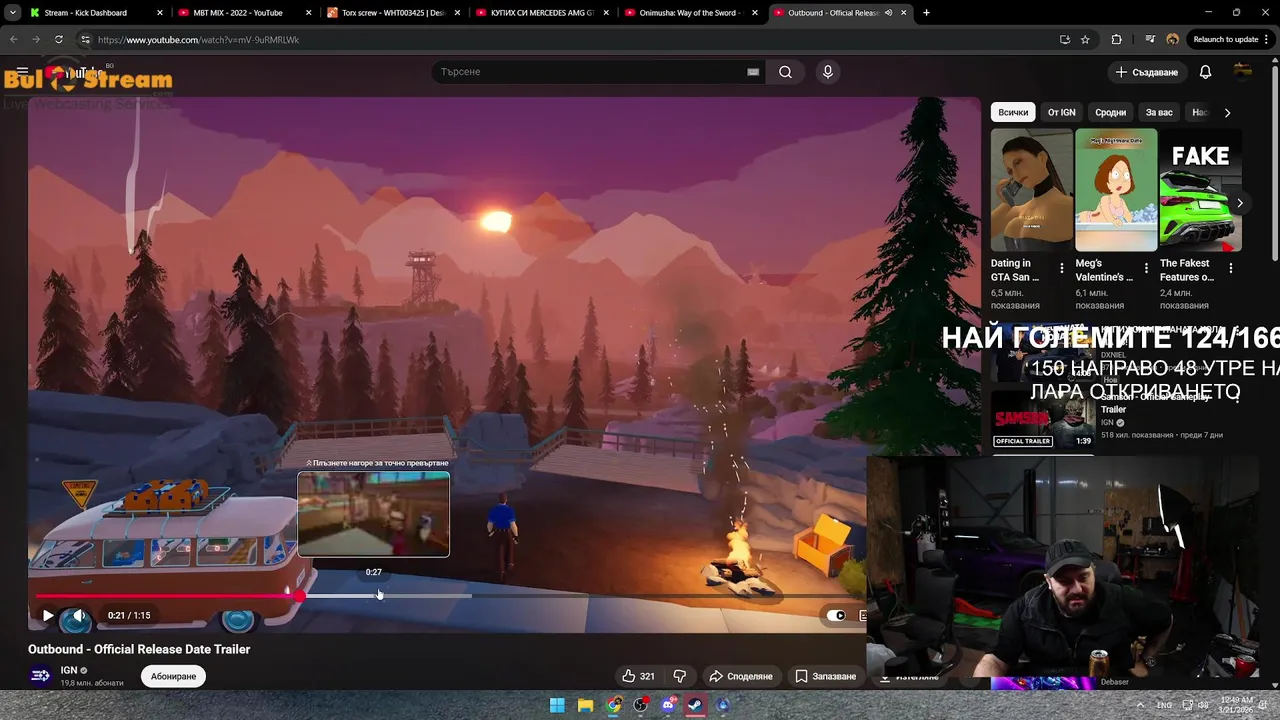Close the Outbound - Official Release tab
Image resolution: width=1280 pixels, height=720 pixels.
(904, 13)
